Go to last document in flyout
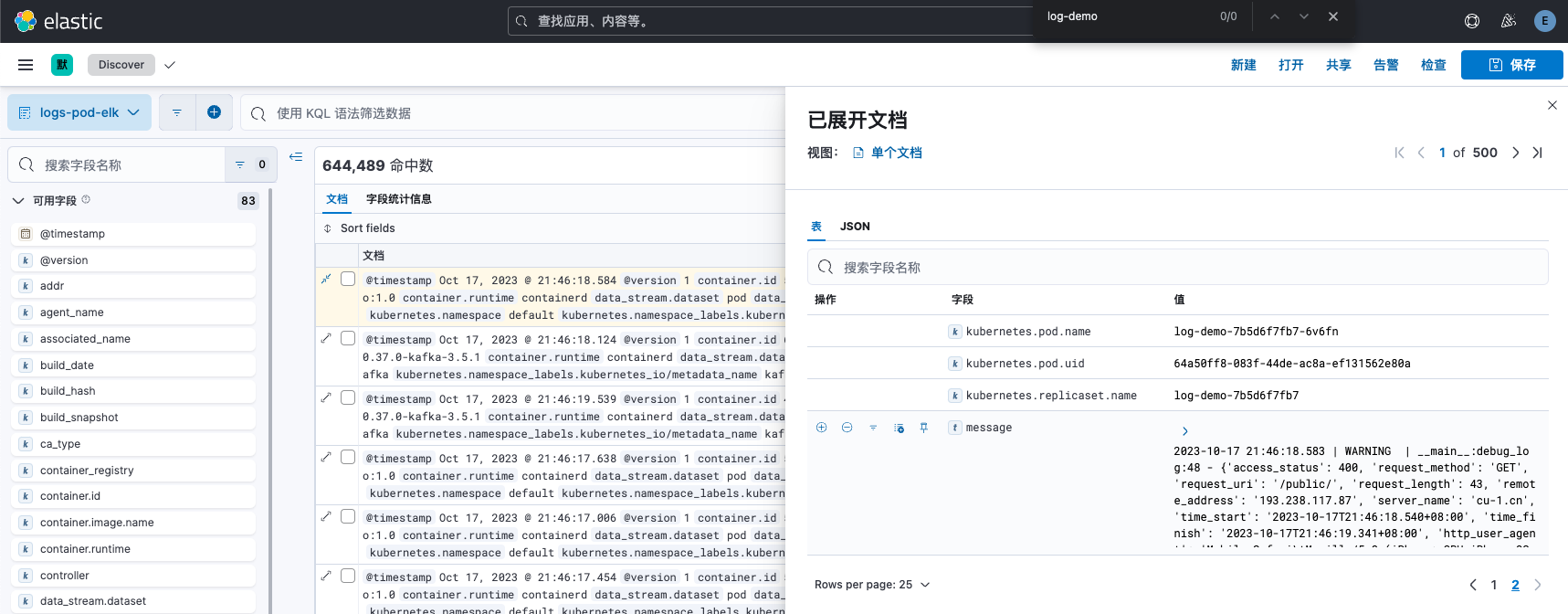Viewport: 1568px width, 614px height. tap(1537, 153)
